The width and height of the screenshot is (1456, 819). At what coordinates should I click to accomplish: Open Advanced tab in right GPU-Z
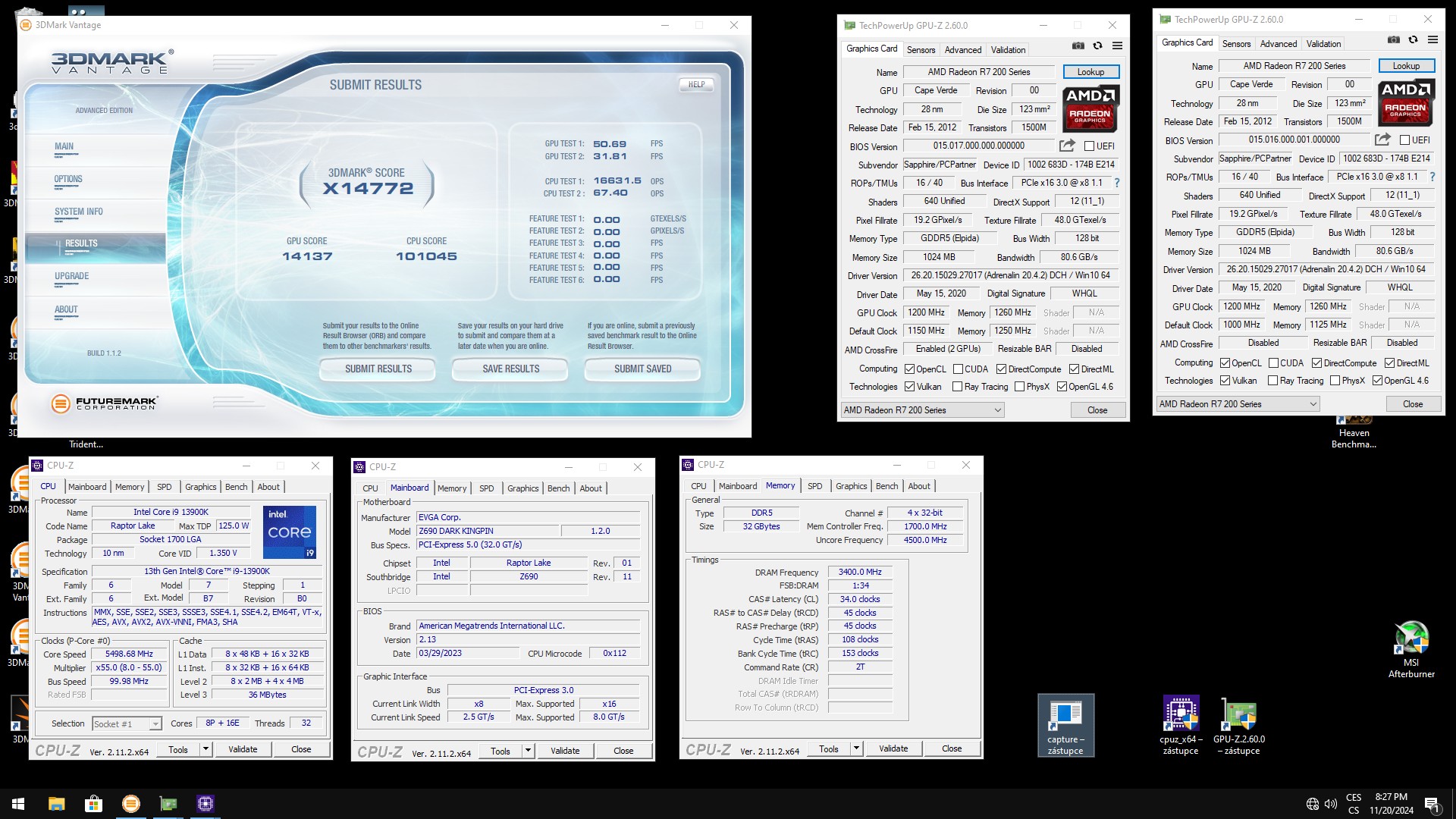point(1279,44)
